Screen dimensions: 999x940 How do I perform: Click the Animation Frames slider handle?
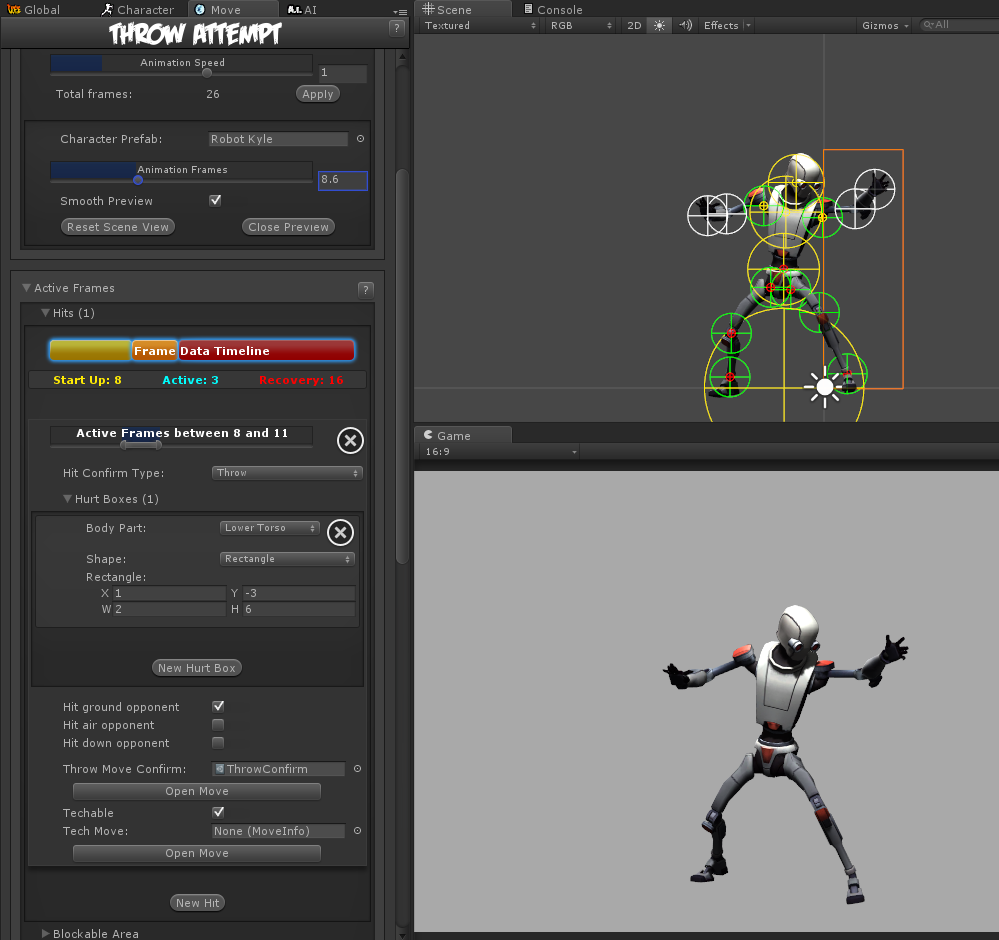click(138, 182)
